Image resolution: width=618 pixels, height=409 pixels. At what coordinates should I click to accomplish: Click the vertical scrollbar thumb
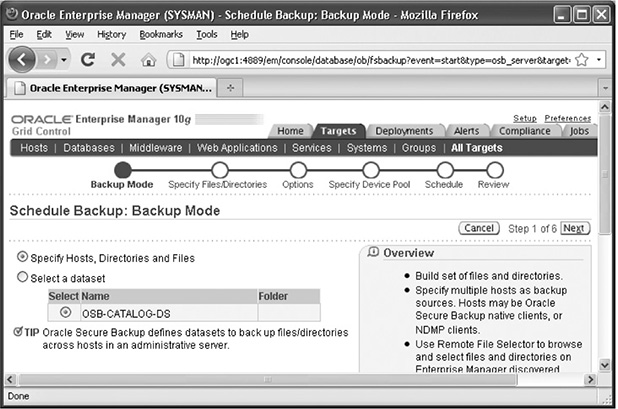[x=605, y=175]
